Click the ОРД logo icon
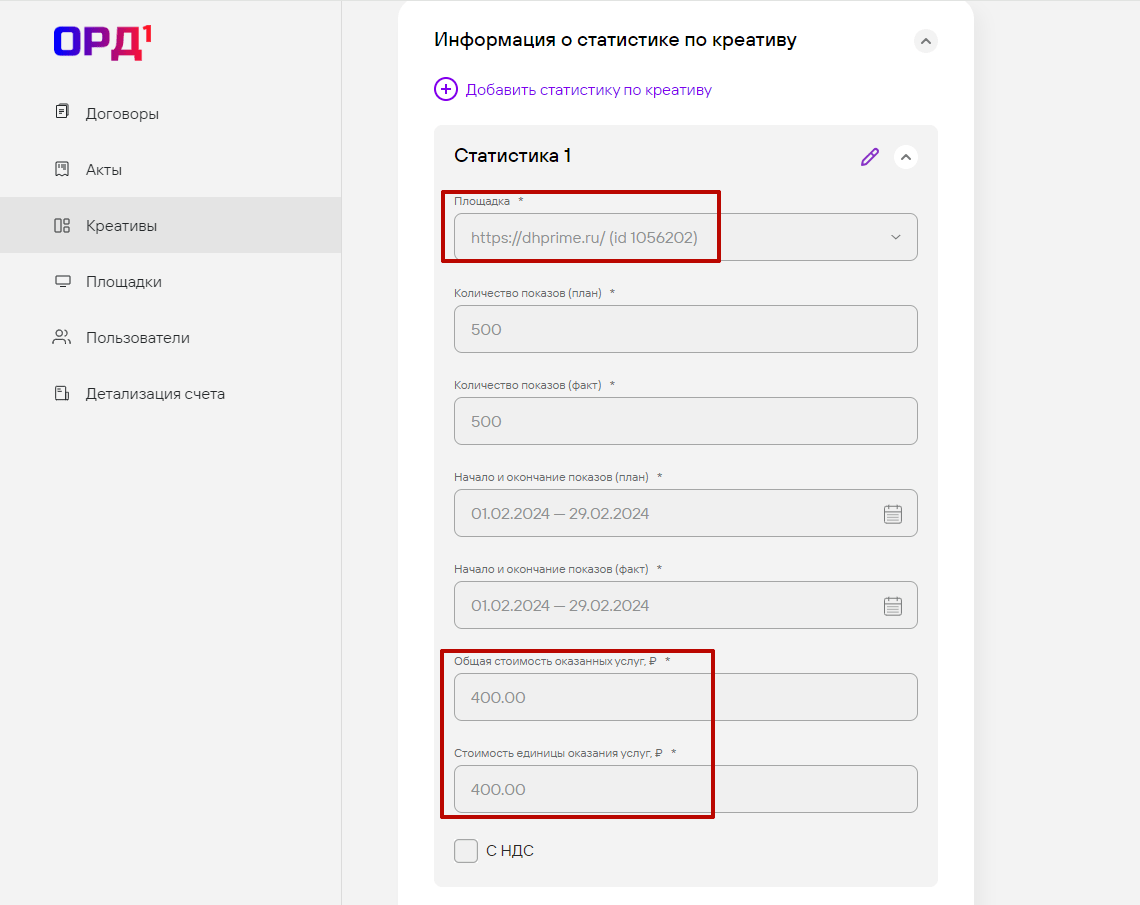This screenshot has height=905, width=1140. (102, 43)
